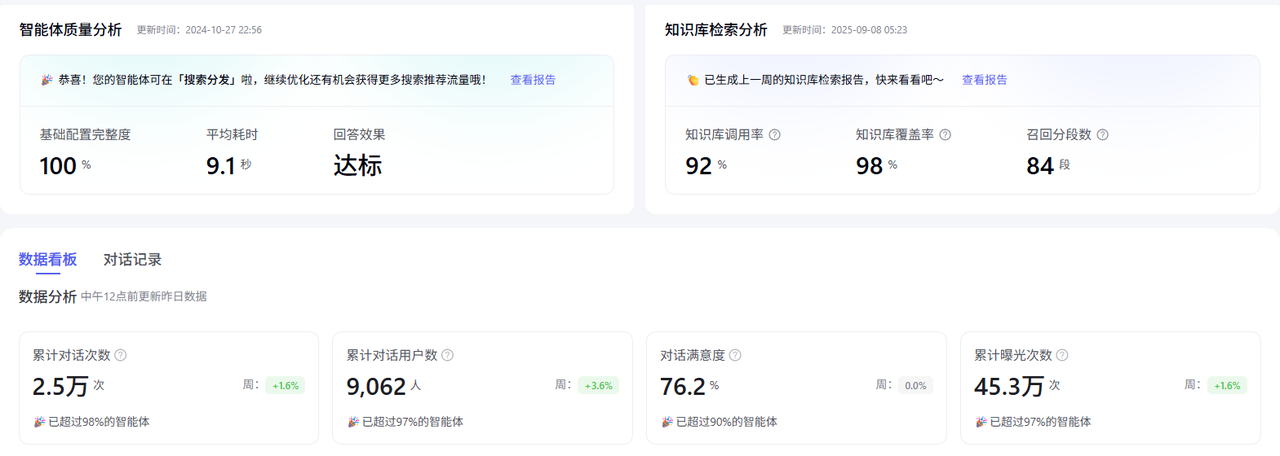
Task: Click help icon next to 累计对话次数
Action: (x=121, y=355)
